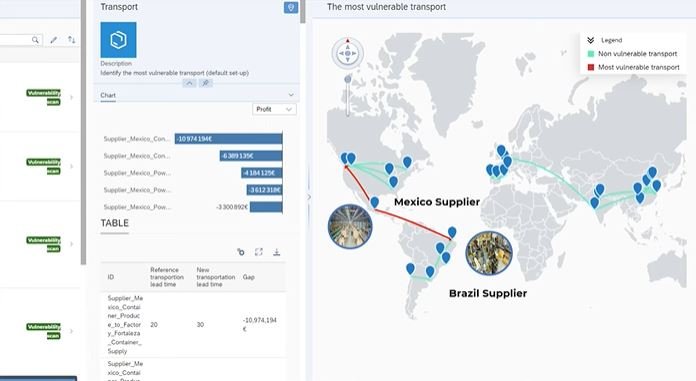
Task: Click the search magnifier icon
Action: 35,40
